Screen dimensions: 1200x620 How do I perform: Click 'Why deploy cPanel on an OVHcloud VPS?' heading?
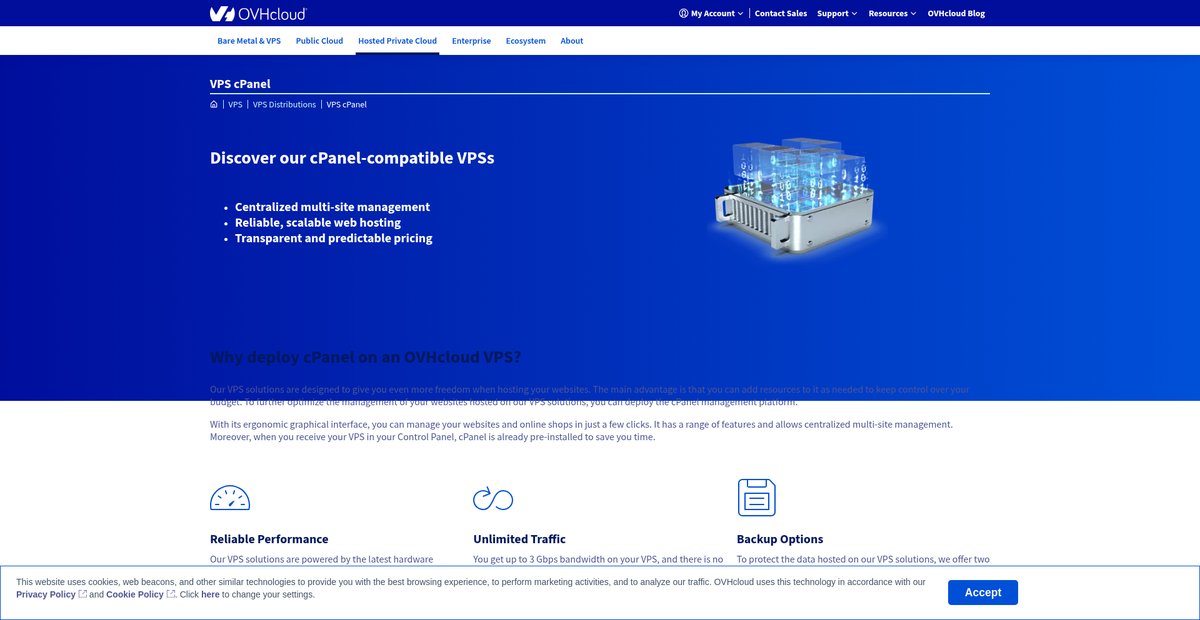pyautogui.click(x=366, y=357)
